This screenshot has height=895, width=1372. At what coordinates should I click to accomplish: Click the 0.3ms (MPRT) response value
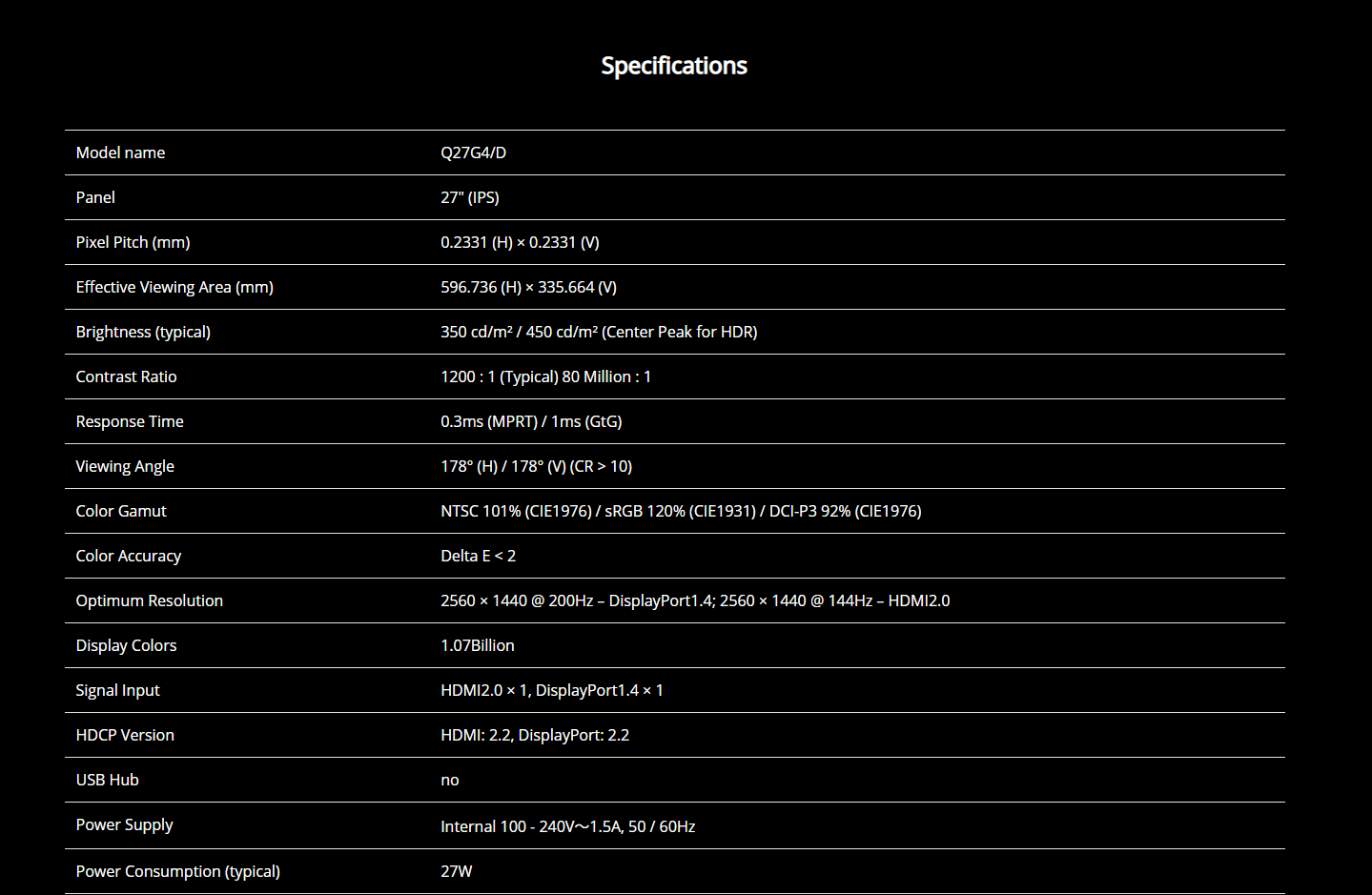pyautogui.click(x=488, y=421)
